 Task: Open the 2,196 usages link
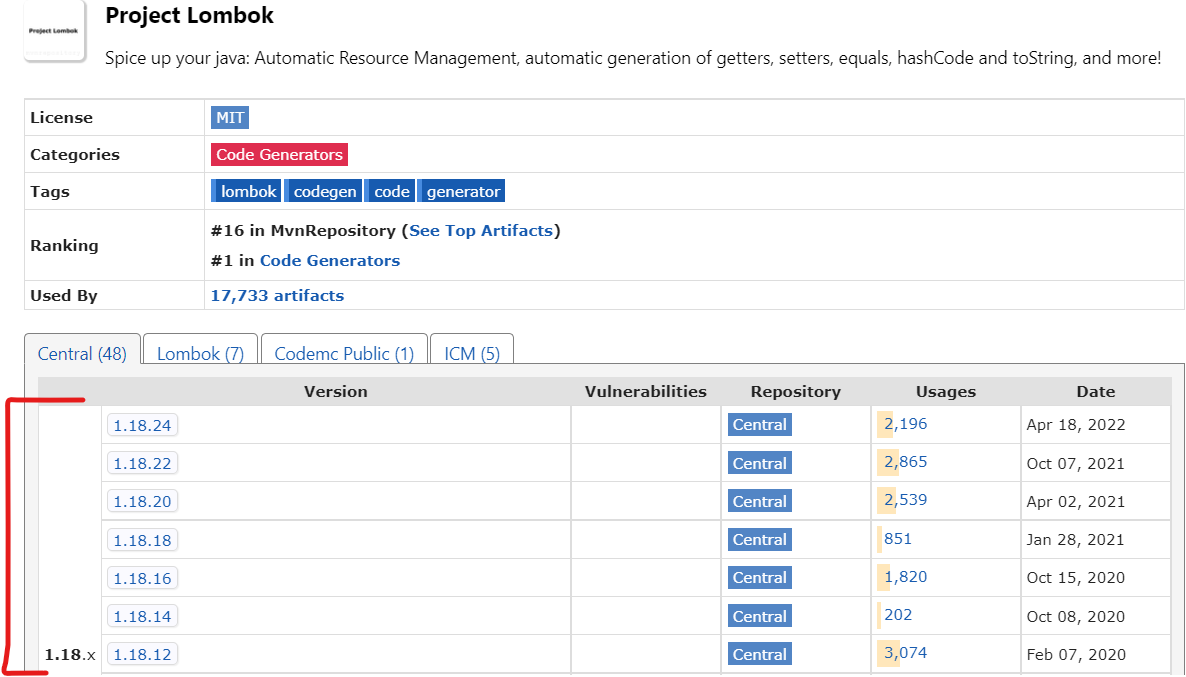pyautogui.click(x=905, y=424)
